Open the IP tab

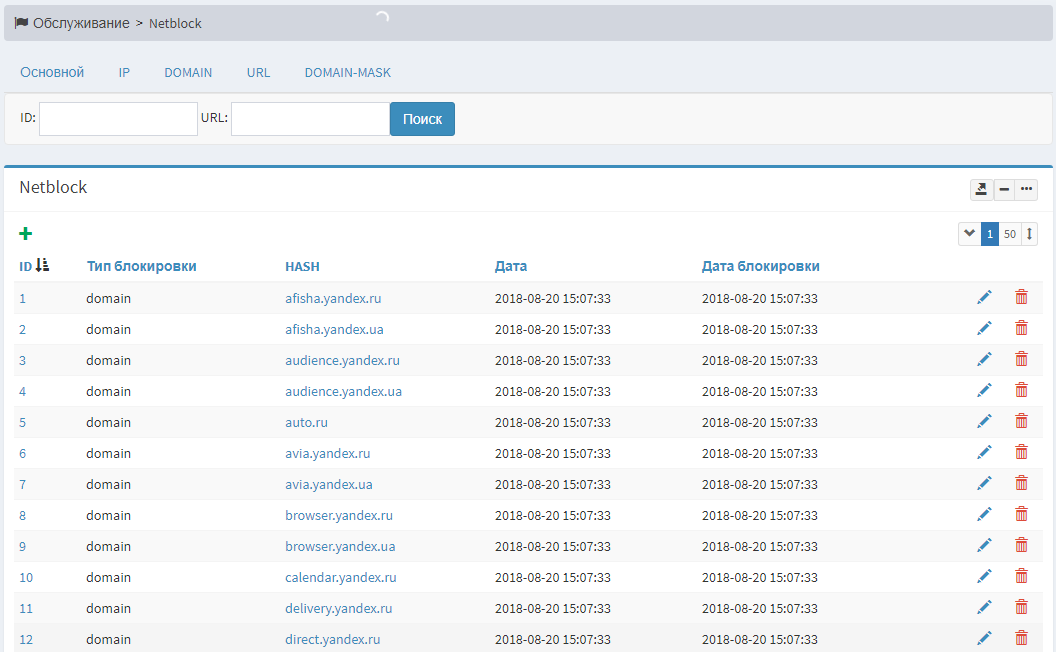coord(124,73)
